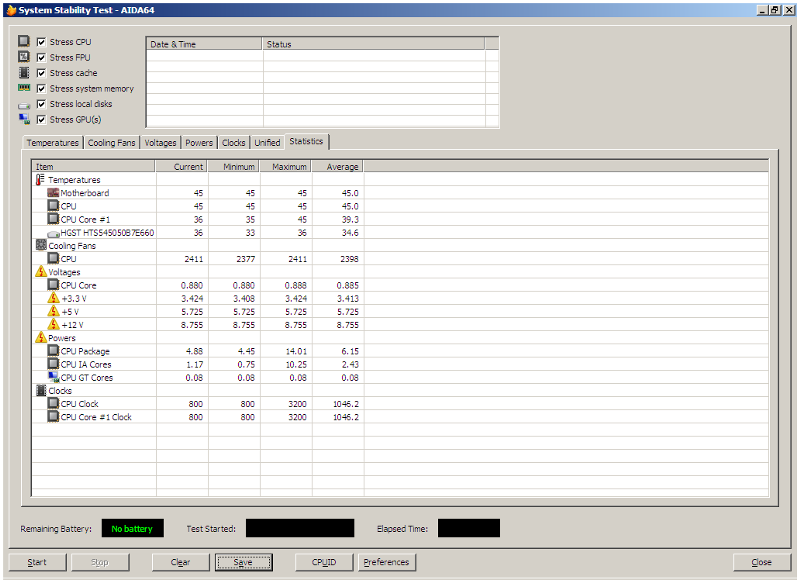Click the hard disk icon of HGST HTS545050B7E660
The height and width of the screenshot is (580, 800).
(53, 233)
